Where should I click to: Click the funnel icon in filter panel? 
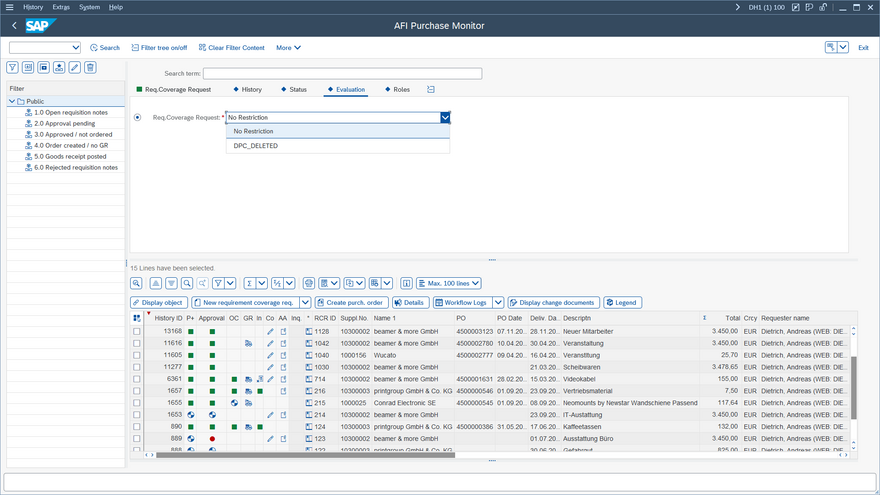[13, 67]
